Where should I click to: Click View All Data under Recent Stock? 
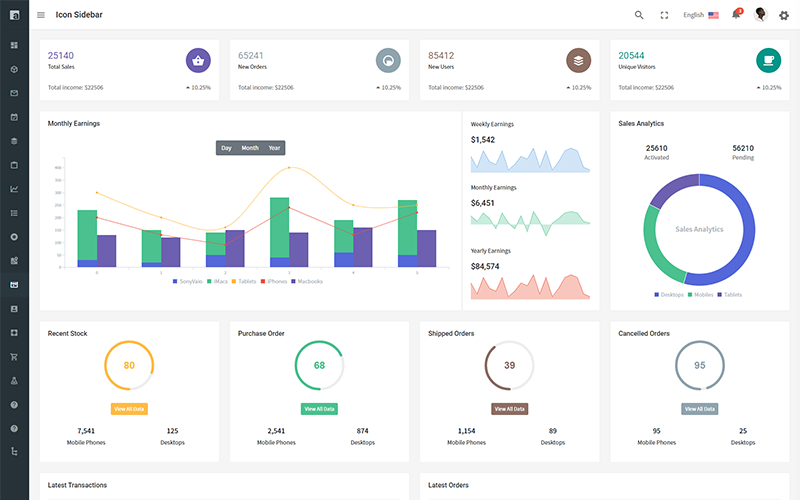(x=129, y=409)
